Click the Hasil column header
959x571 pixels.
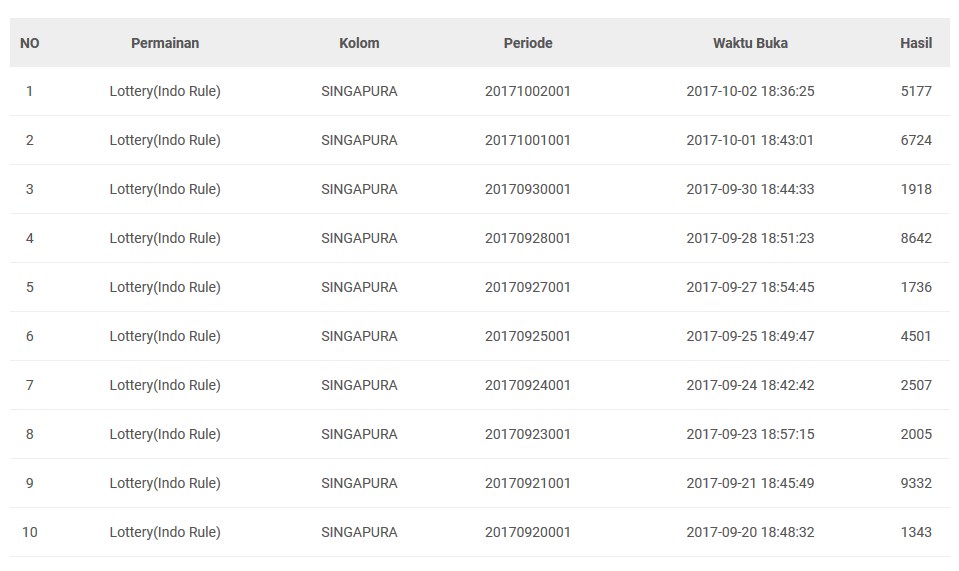coord(916,43)
